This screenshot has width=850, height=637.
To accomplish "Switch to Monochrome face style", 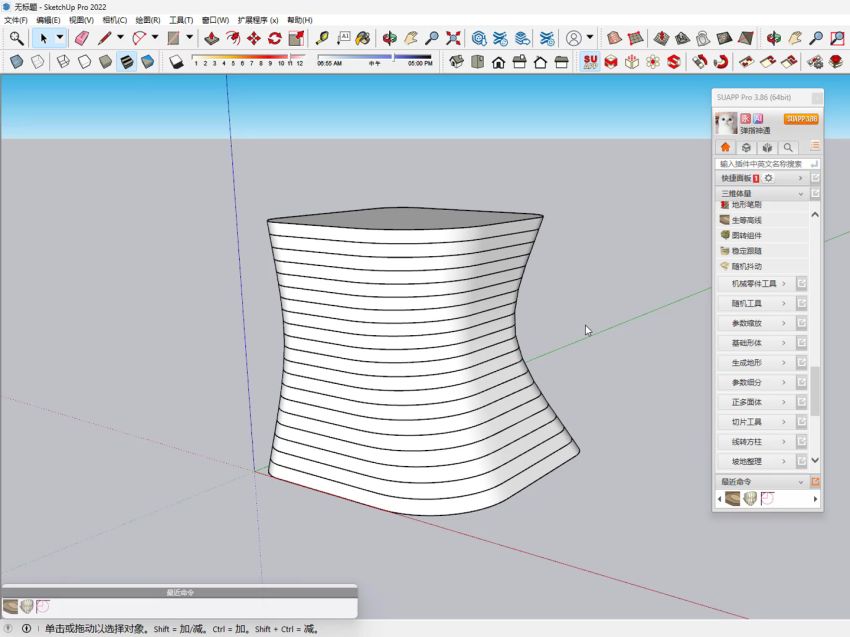I will pyautogui.click(x=147, y=62).
